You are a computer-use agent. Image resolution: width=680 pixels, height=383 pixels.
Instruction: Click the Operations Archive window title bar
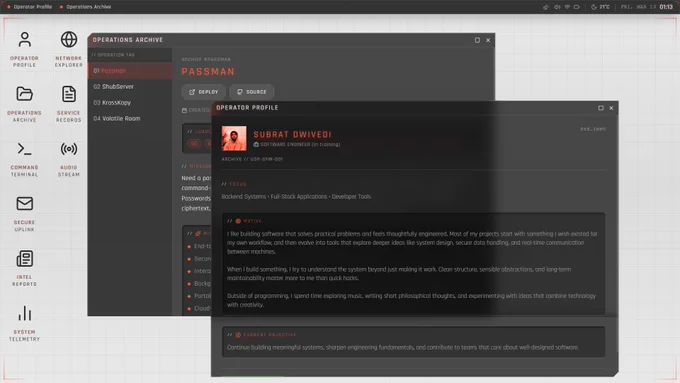click(291, 40)
